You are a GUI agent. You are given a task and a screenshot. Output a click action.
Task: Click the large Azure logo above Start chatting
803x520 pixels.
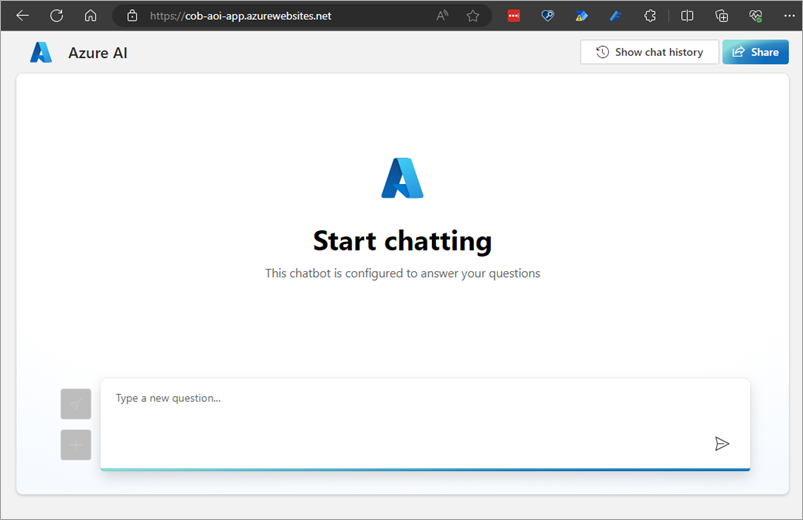click(x=403, y=178)
